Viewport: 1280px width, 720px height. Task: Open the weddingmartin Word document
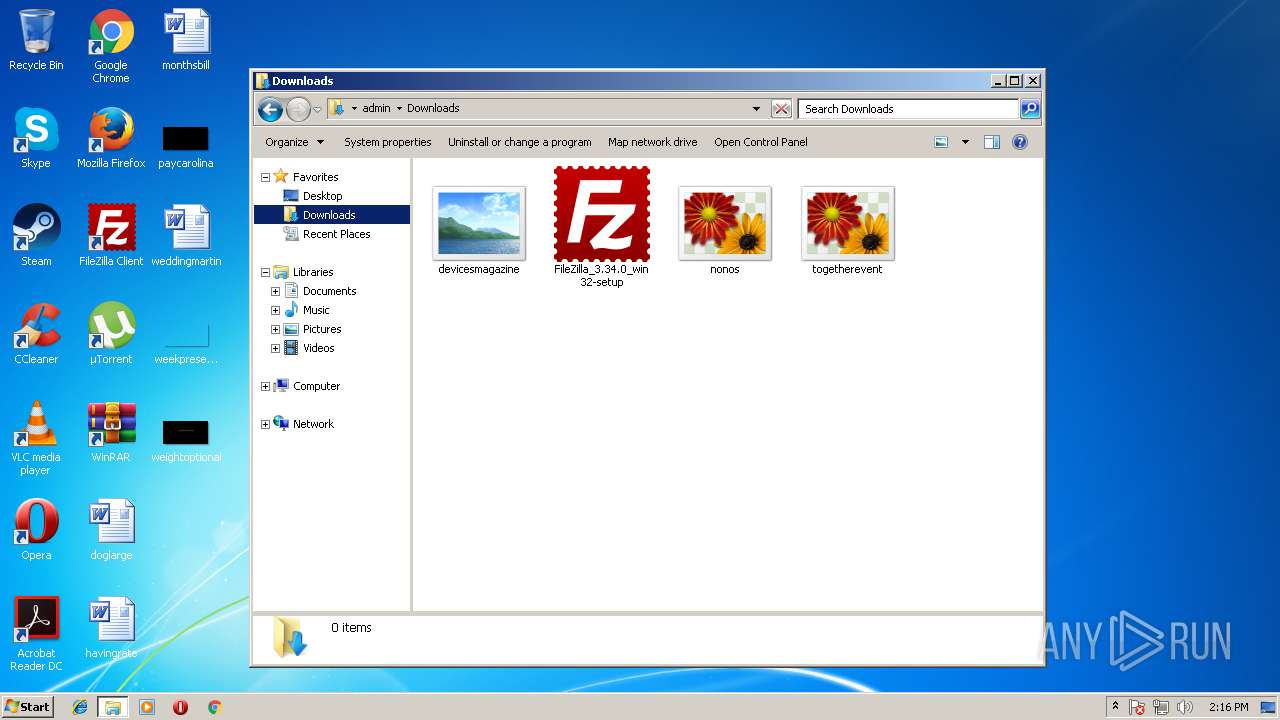click(186, 236)
